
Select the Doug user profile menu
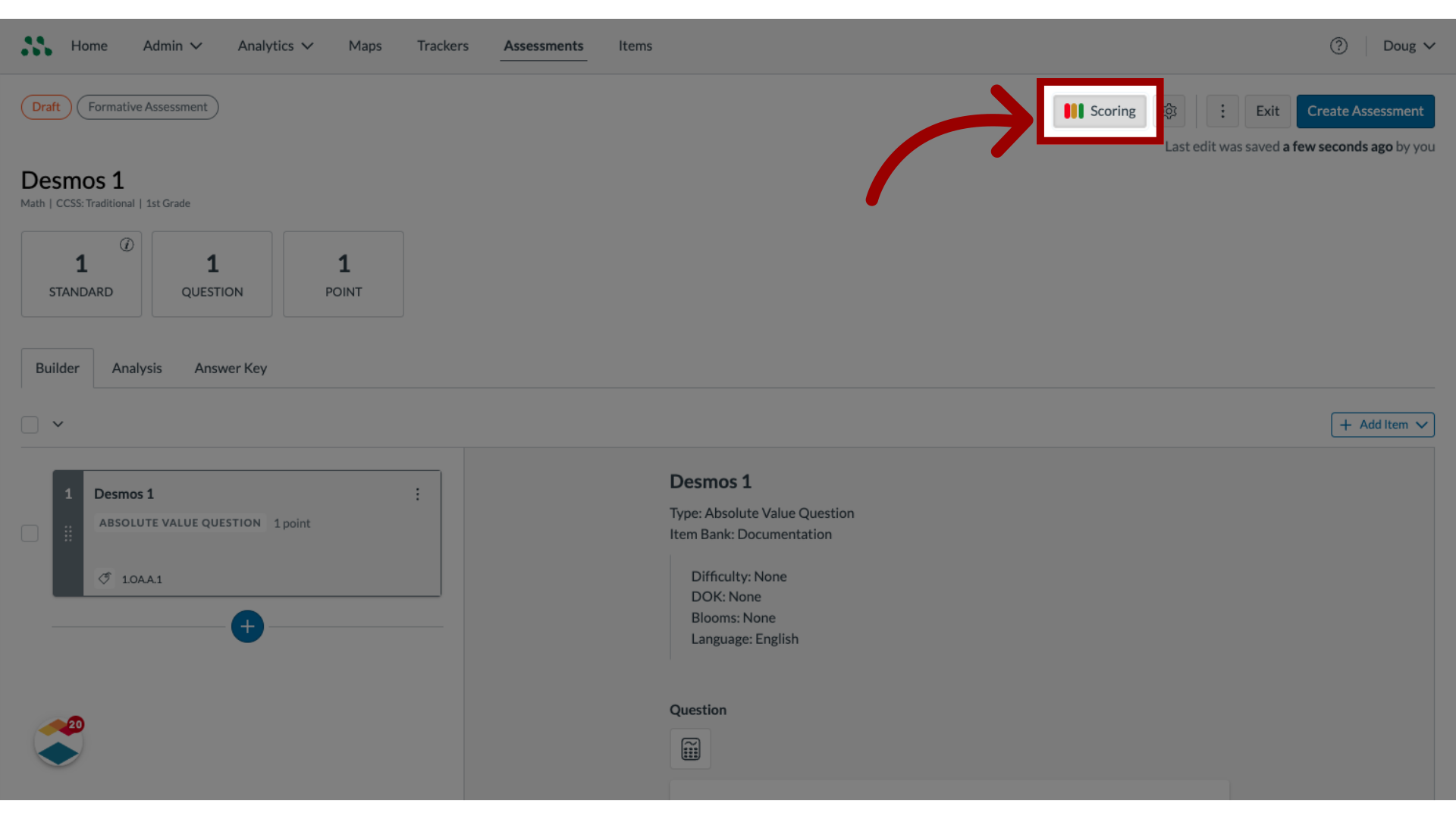[1408, 45]
